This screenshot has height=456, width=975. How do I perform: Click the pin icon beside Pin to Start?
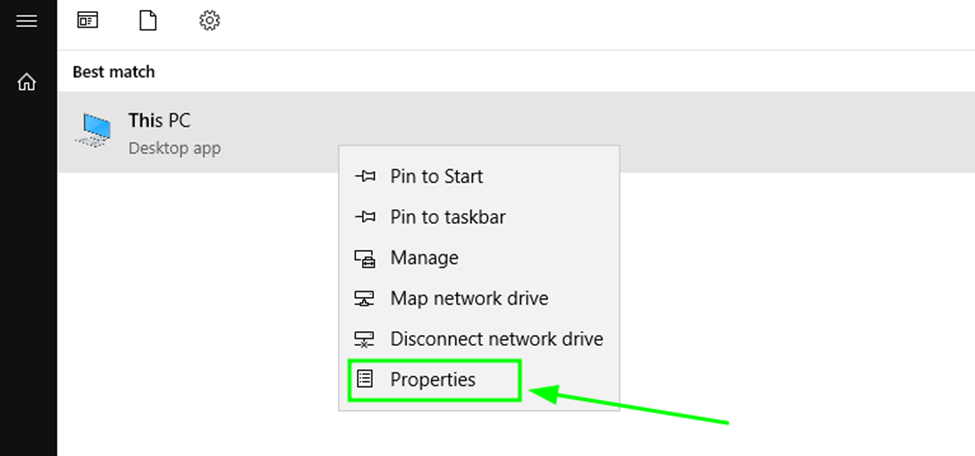[365, 177]
